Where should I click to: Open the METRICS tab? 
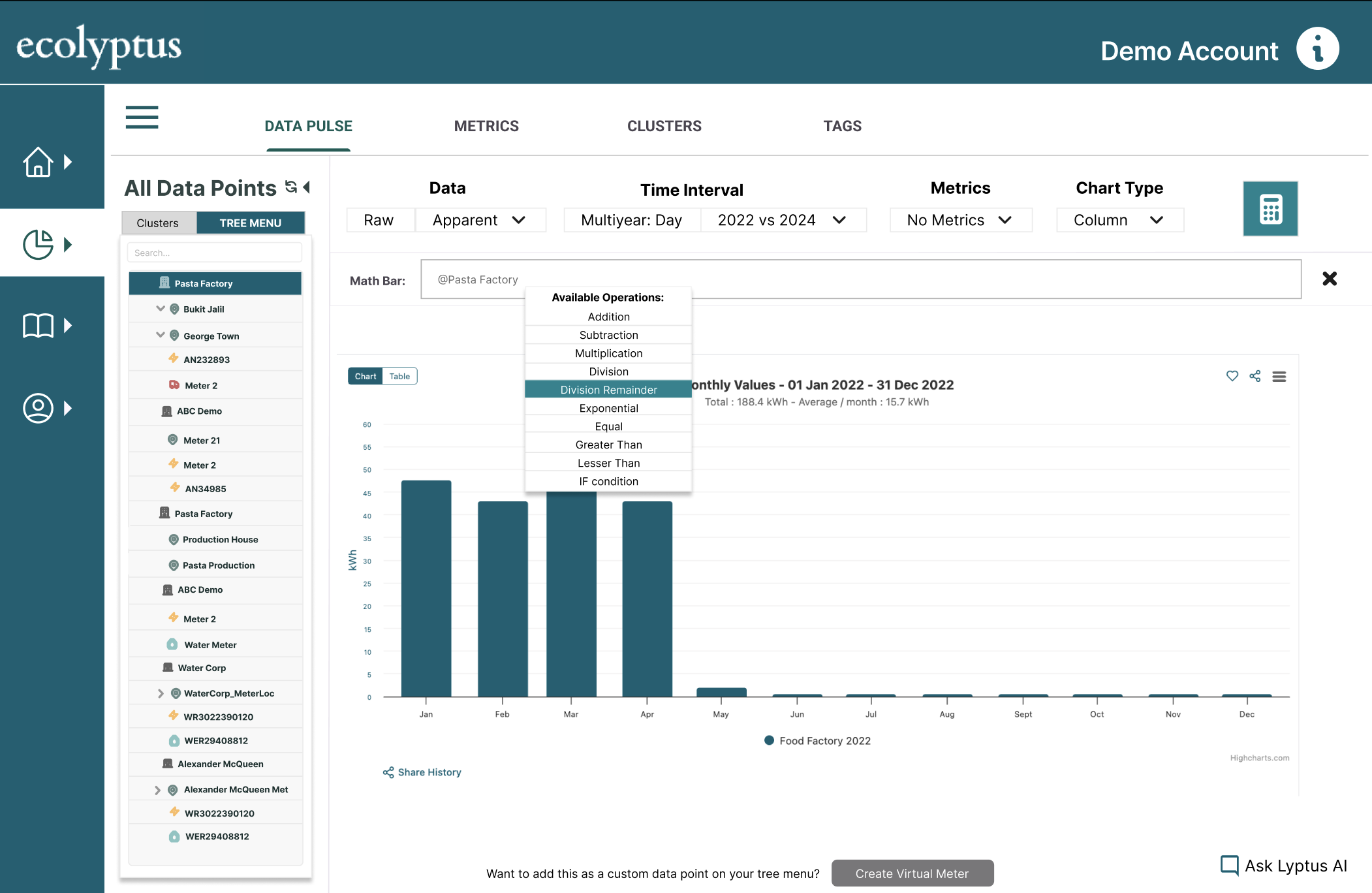[x=486, y=126]
